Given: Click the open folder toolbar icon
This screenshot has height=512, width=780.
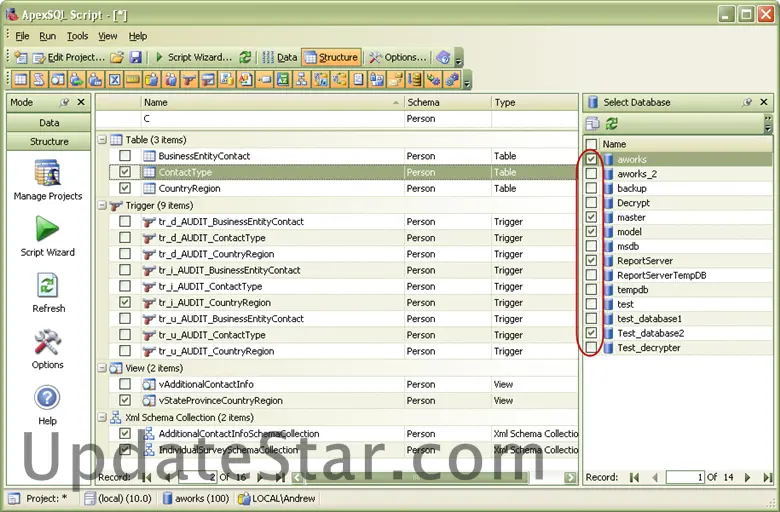Looking at the screenshot, I should tap(117, 57).
